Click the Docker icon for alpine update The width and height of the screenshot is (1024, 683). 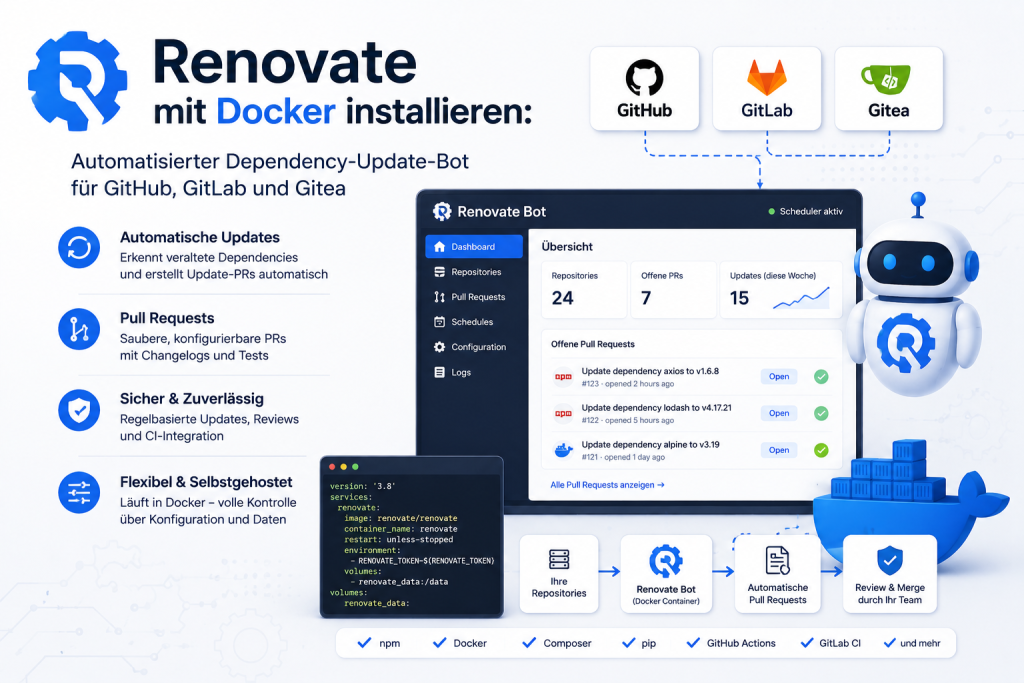(x=563, y=450)
